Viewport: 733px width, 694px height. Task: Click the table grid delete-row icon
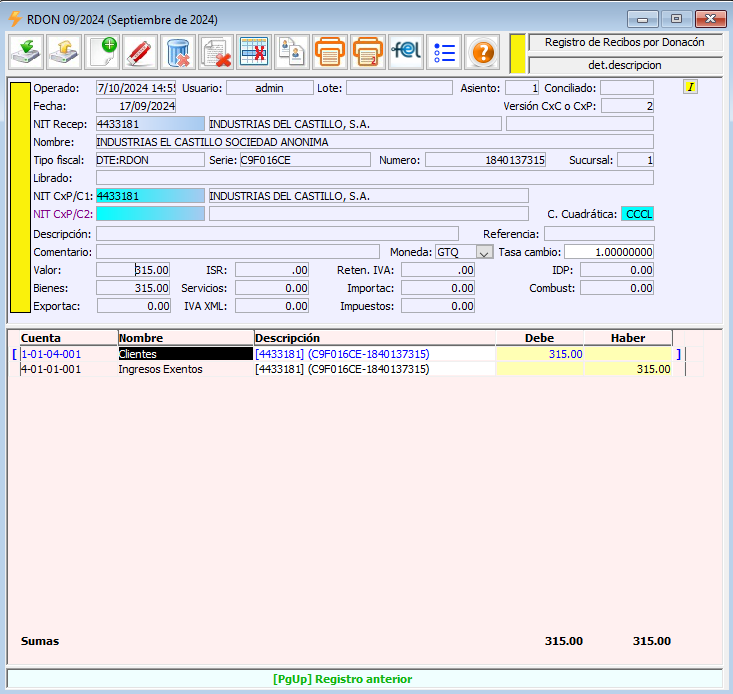[x=255, y=51]
